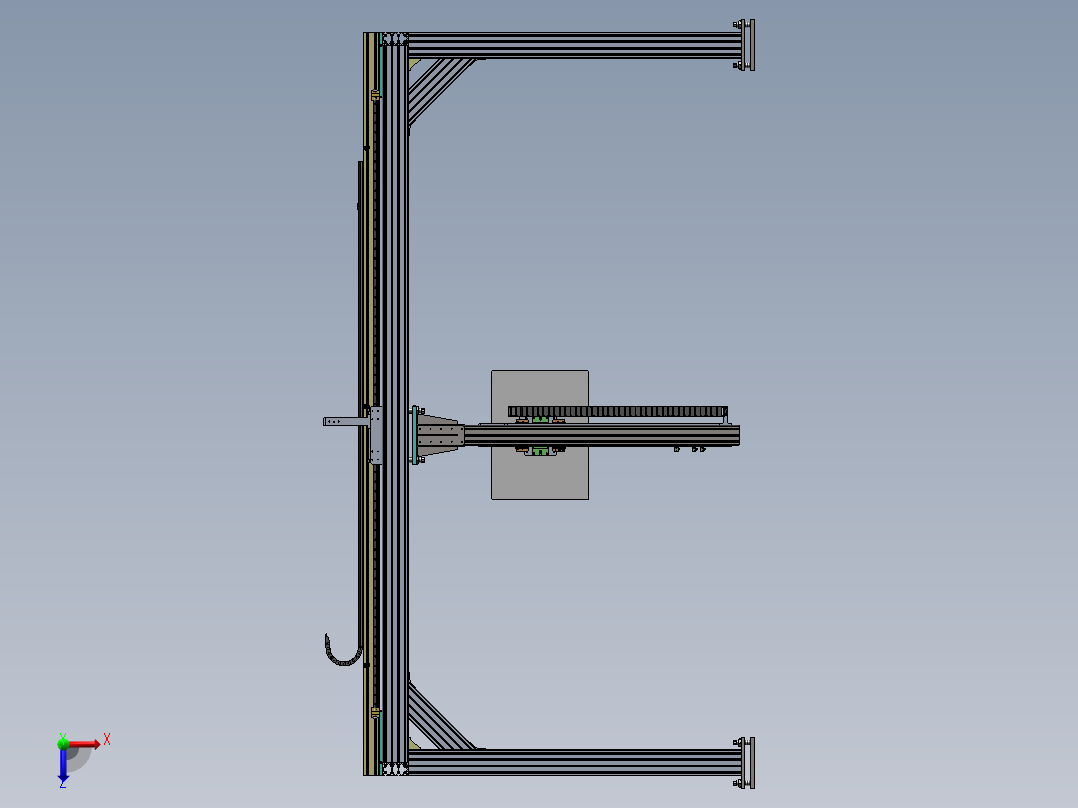The height and width of the screenshot is (808, 1078).
Task: Click the green Y axis ball of the triad
Action: click(x=63, y=743)
